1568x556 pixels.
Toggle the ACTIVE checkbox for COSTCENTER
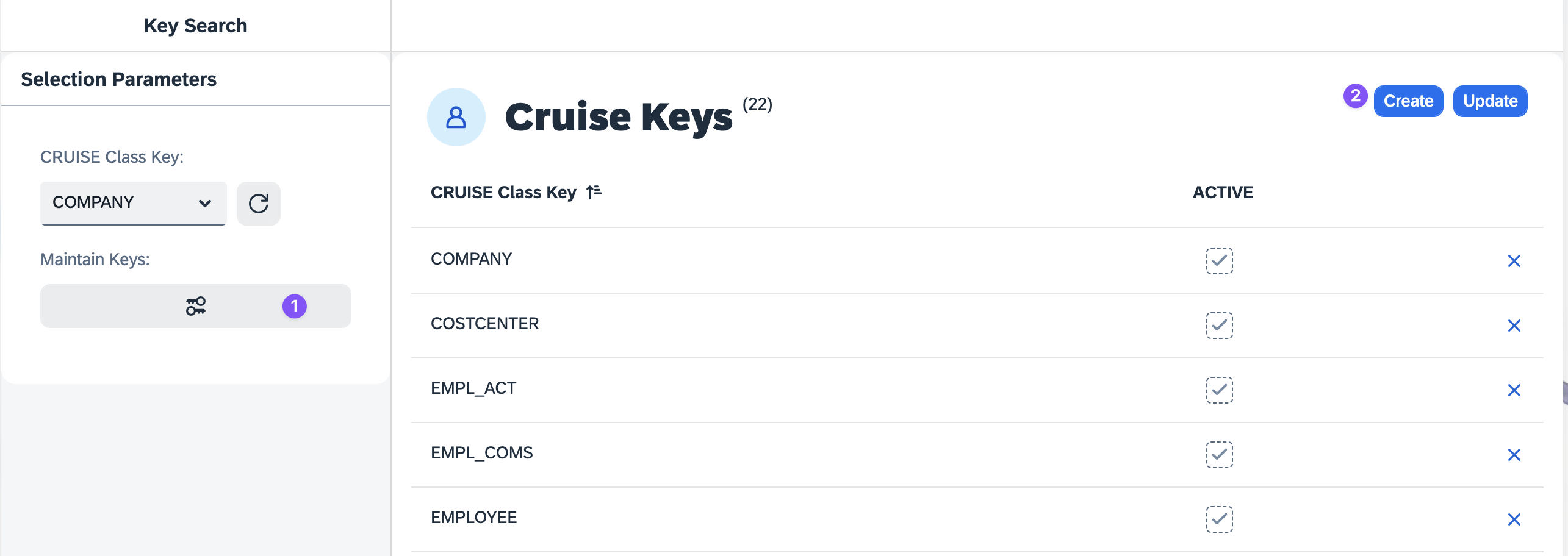coord(1219,326)
